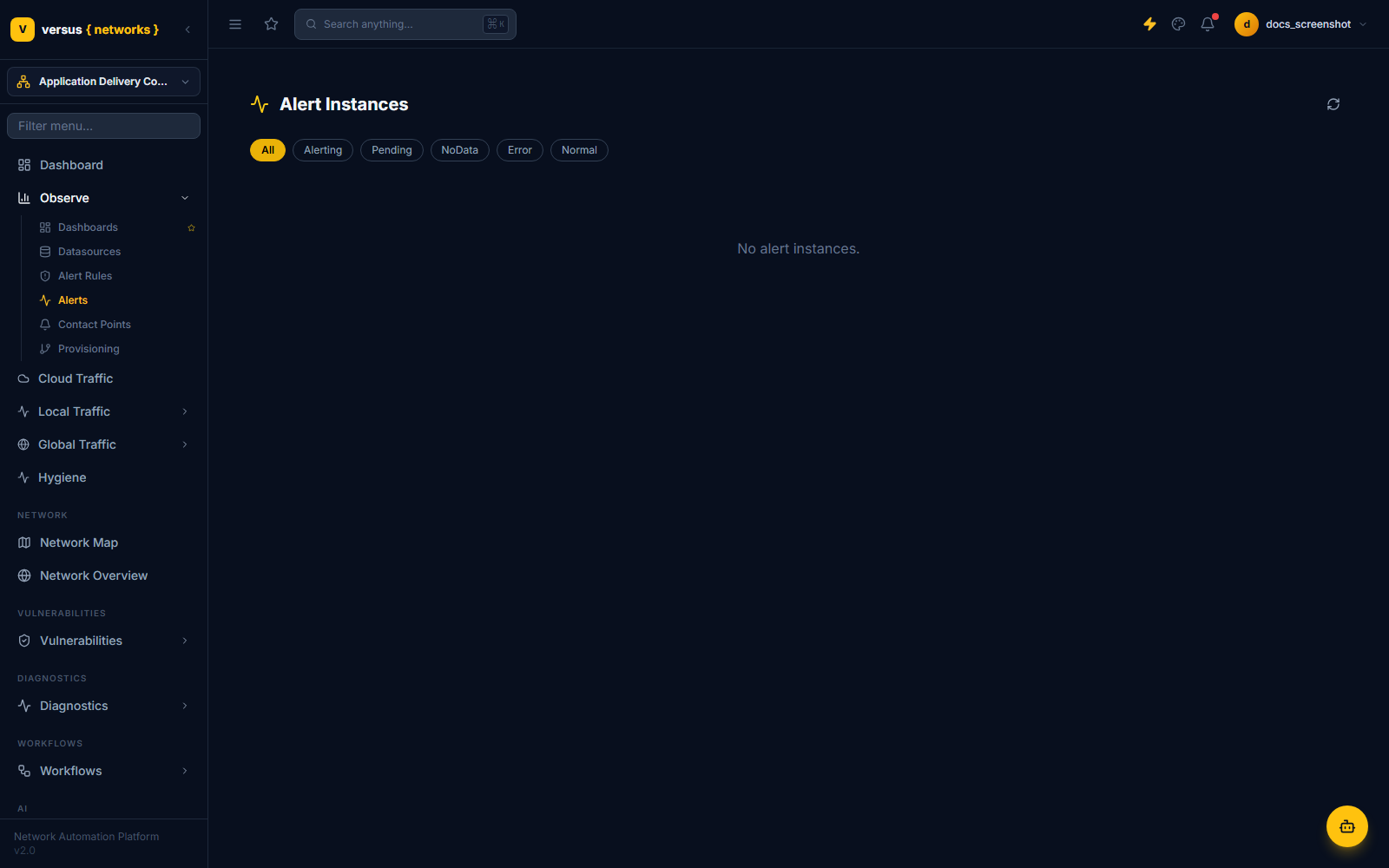1389x868 pixels.
Task: Expand the Diagnostics menu
Action: click(x=103, y=706)
